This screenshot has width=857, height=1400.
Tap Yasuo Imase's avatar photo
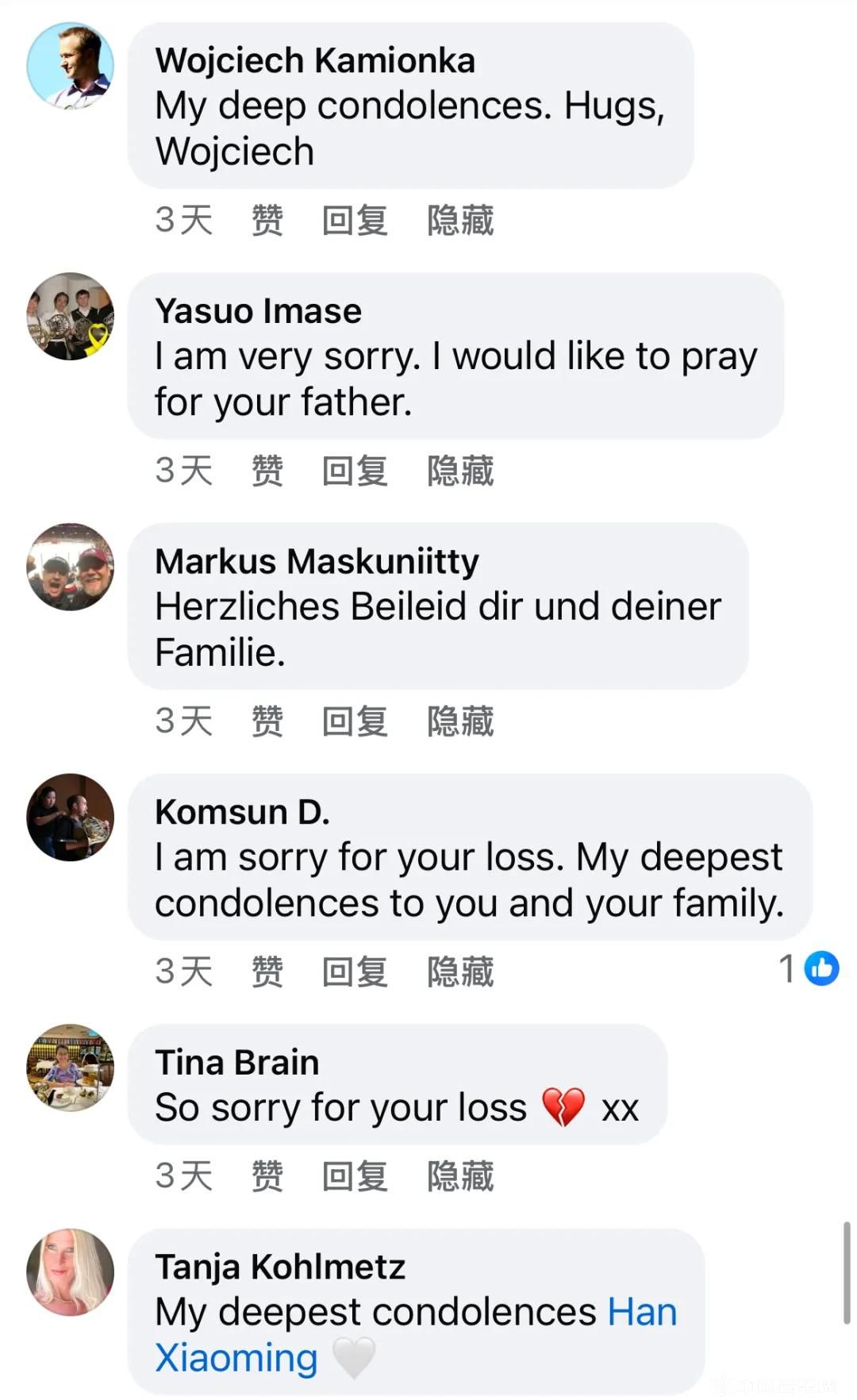click(70, 317)
